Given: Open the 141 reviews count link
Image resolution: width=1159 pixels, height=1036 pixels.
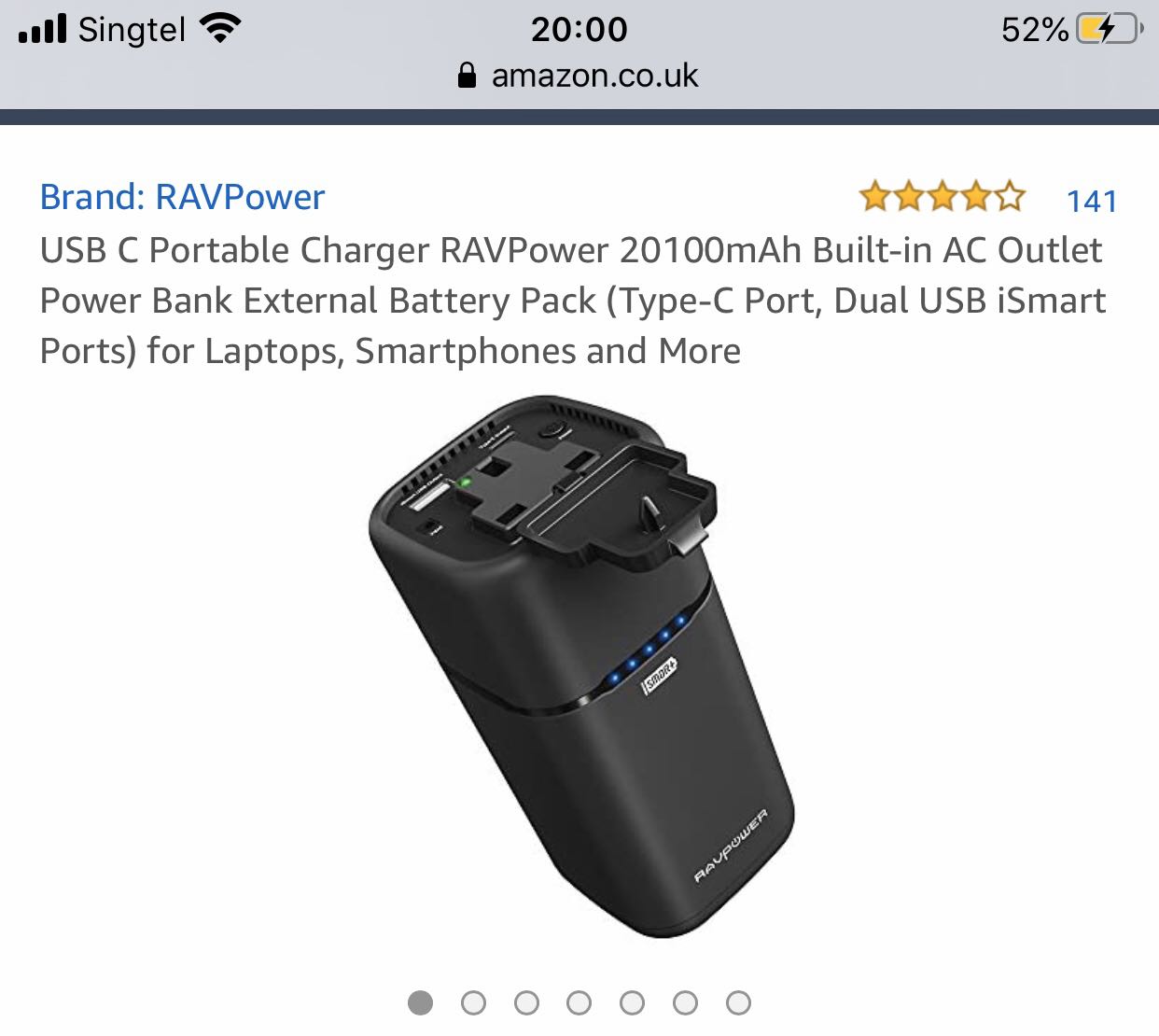Looking at the screenshot, I should [1091, 201].
